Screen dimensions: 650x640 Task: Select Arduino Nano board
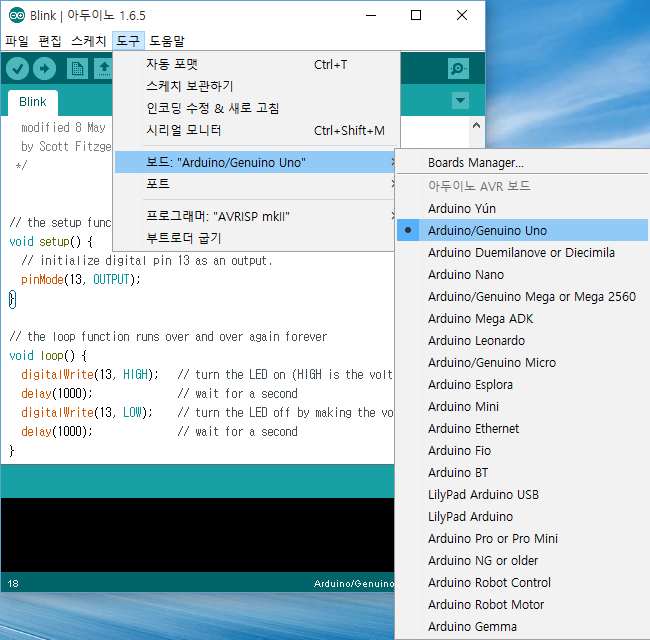click(522, 274)
